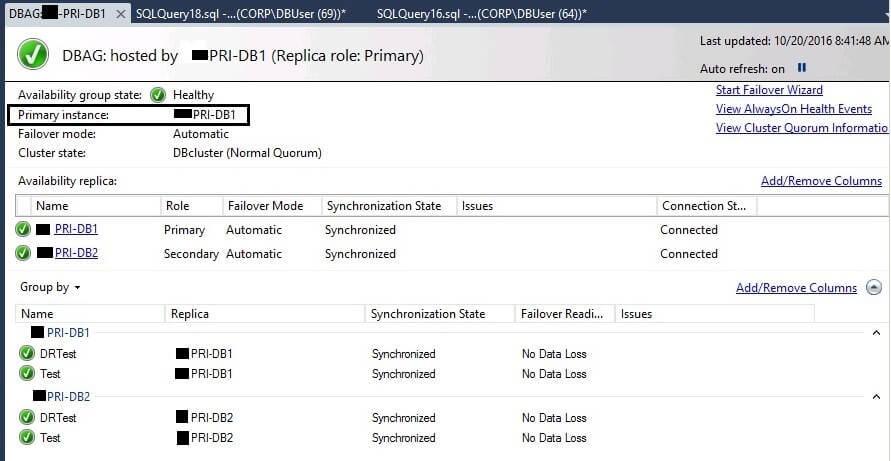Click the large green dashboard health icon
Screen dimensions: 891x461
(x=33, y=56)
